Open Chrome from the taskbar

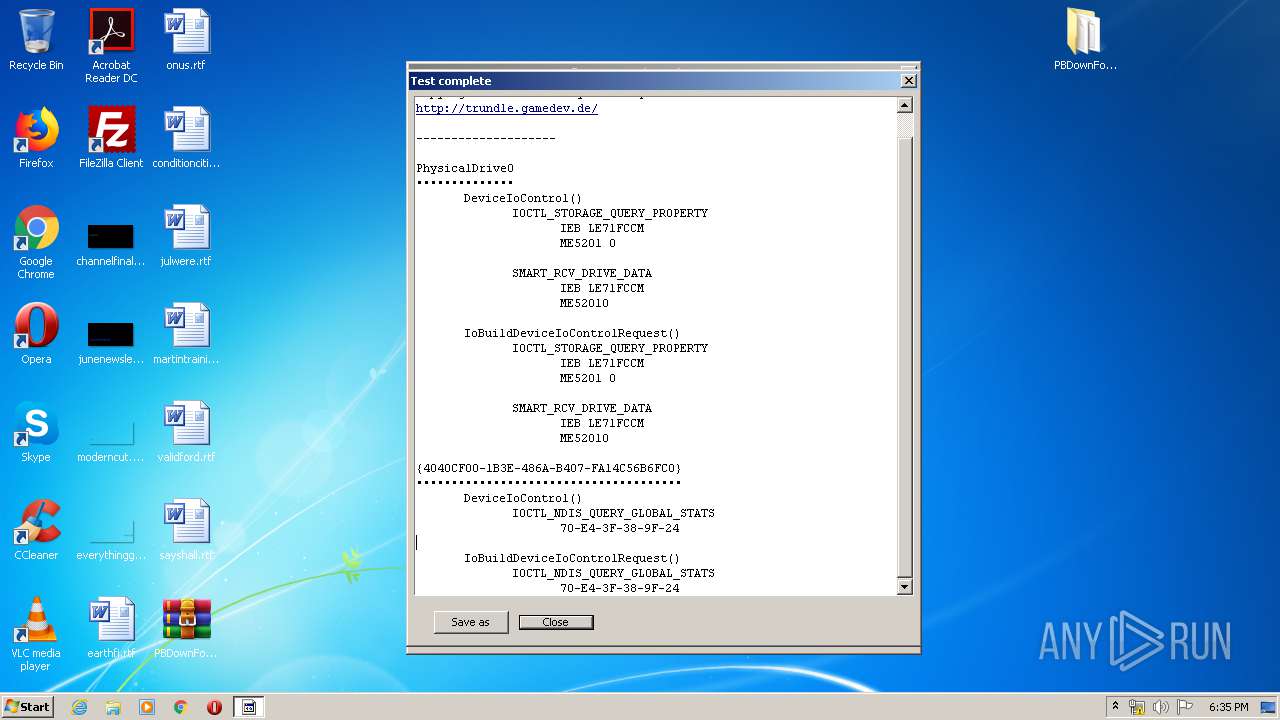(x=181, y=707)
